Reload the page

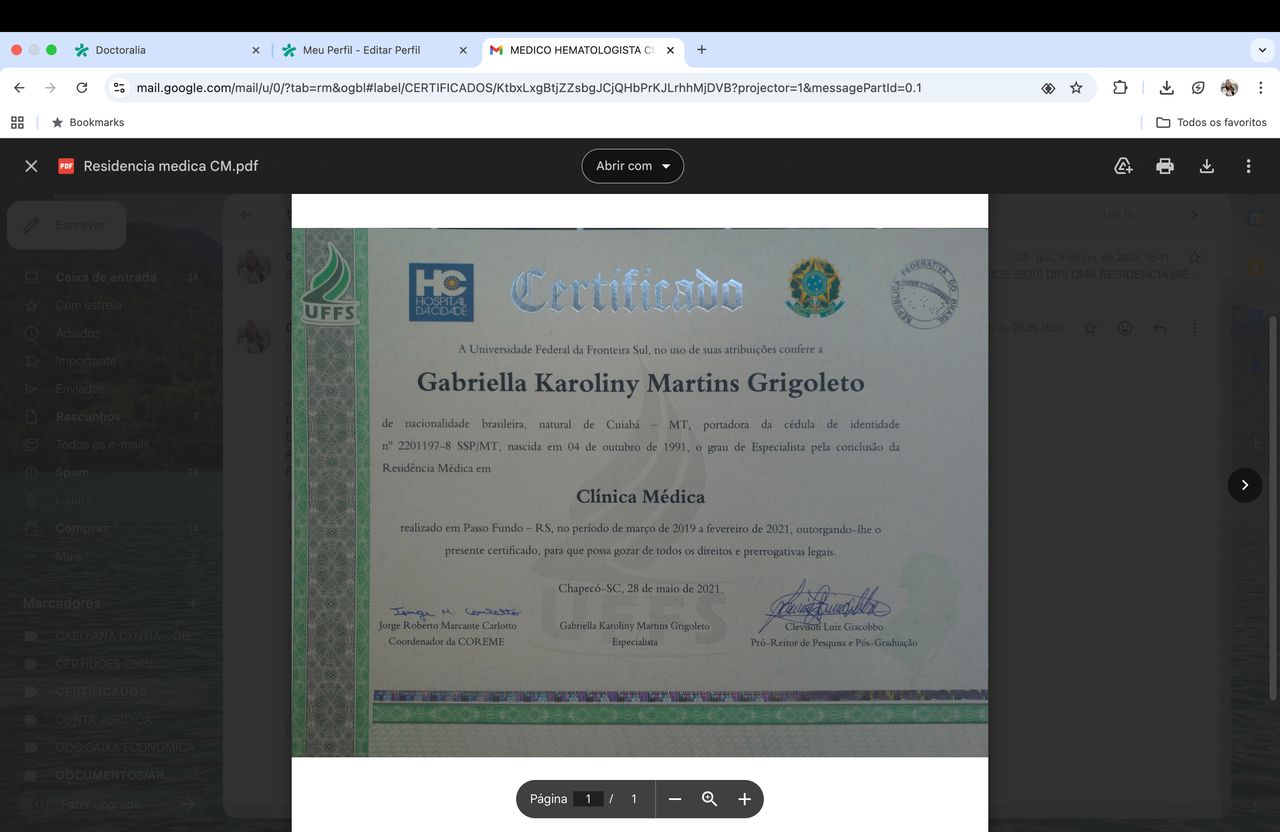[82, 88]
